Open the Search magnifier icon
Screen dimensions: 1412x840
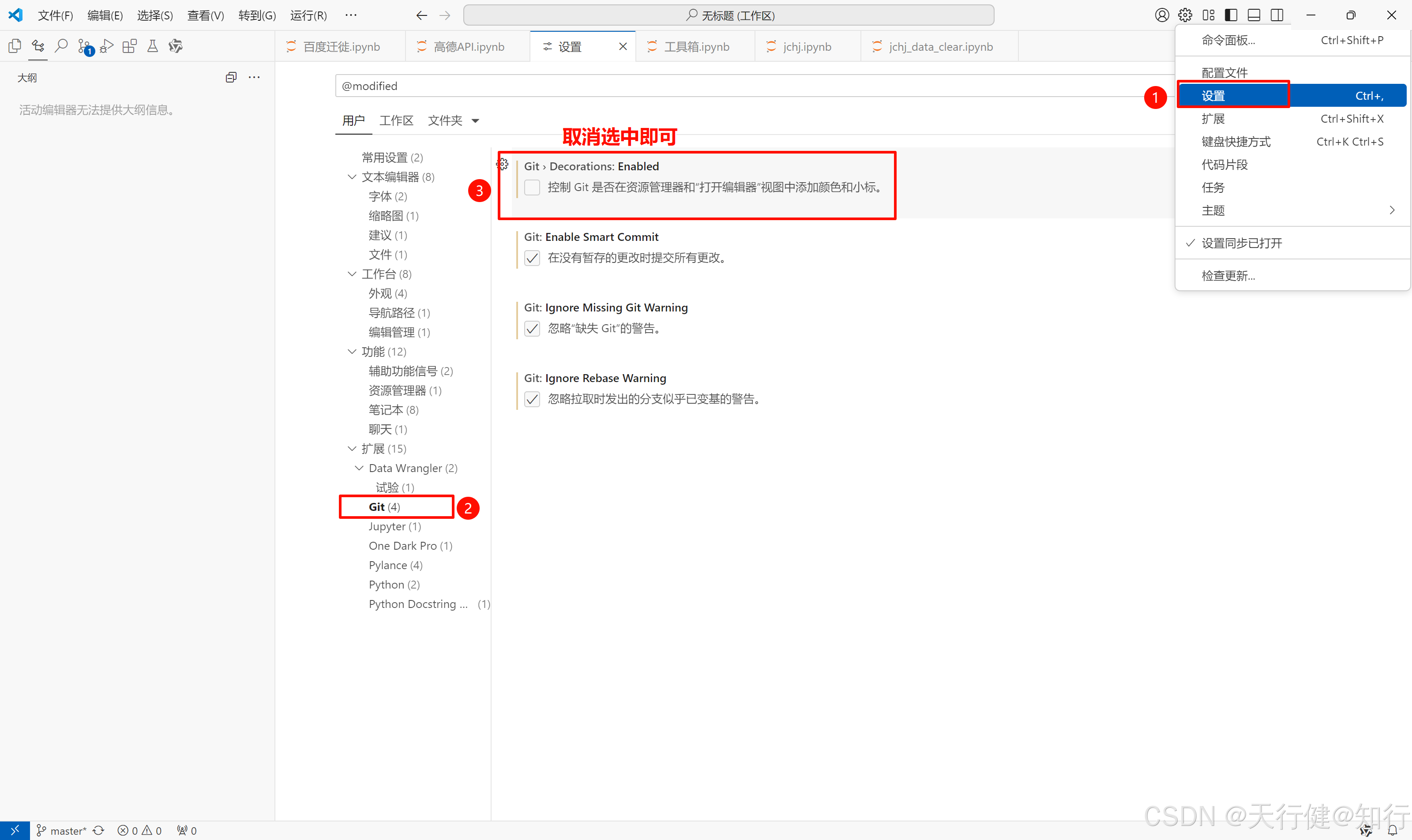pos(61,46)
